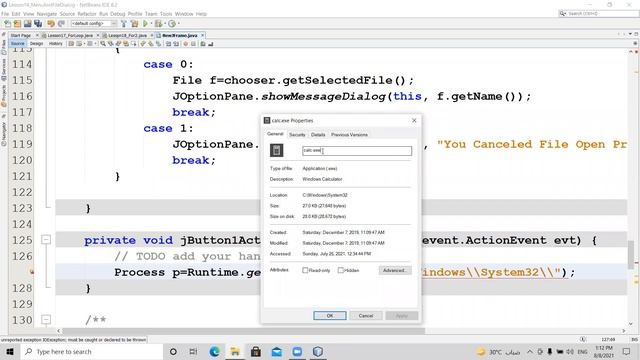
Task: Open Windows Start menu
Action: pos(10,351)
